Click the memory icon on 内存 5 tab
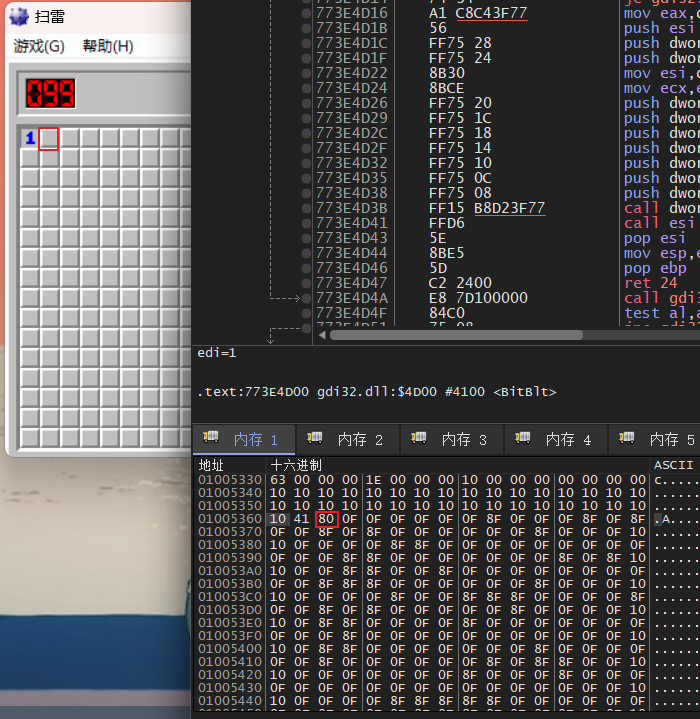The width and height of the screenshot is (700, 719). click(x=627, y=437)
